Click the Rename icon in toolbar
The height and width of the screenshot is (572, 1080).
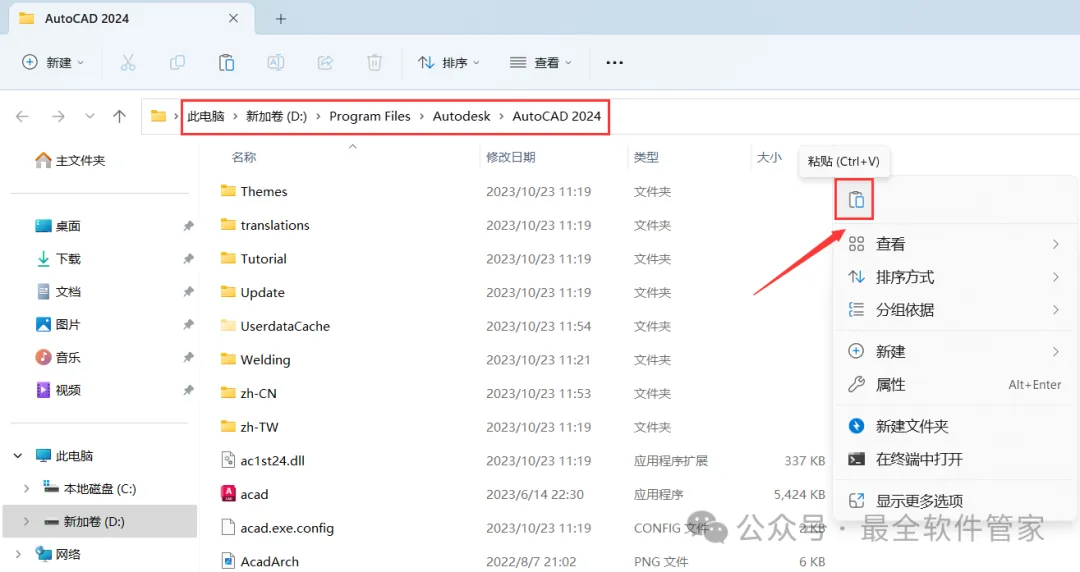pos(276,63)
